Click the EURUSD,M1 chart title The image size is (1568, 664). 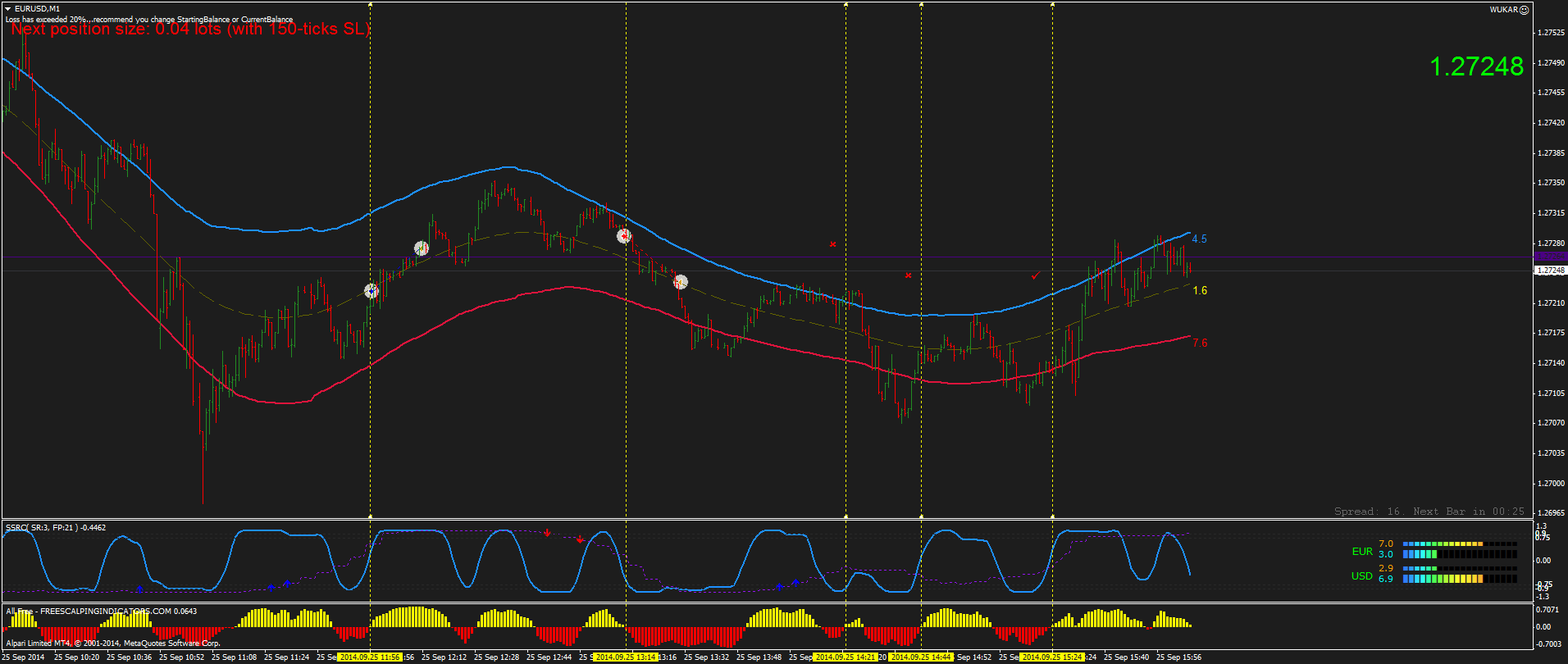pyautogui.click(x=37, y=9)
